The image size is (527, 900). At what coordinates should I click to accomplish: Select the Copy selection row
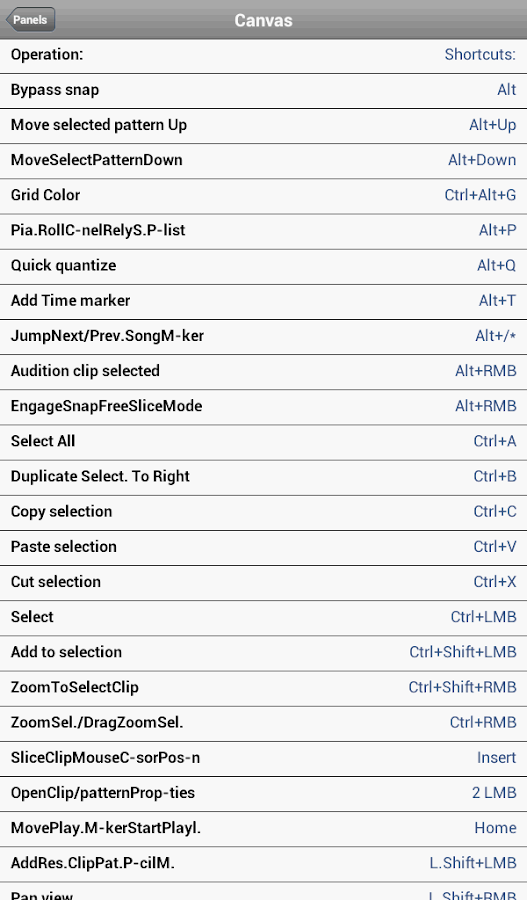[264, 513]
